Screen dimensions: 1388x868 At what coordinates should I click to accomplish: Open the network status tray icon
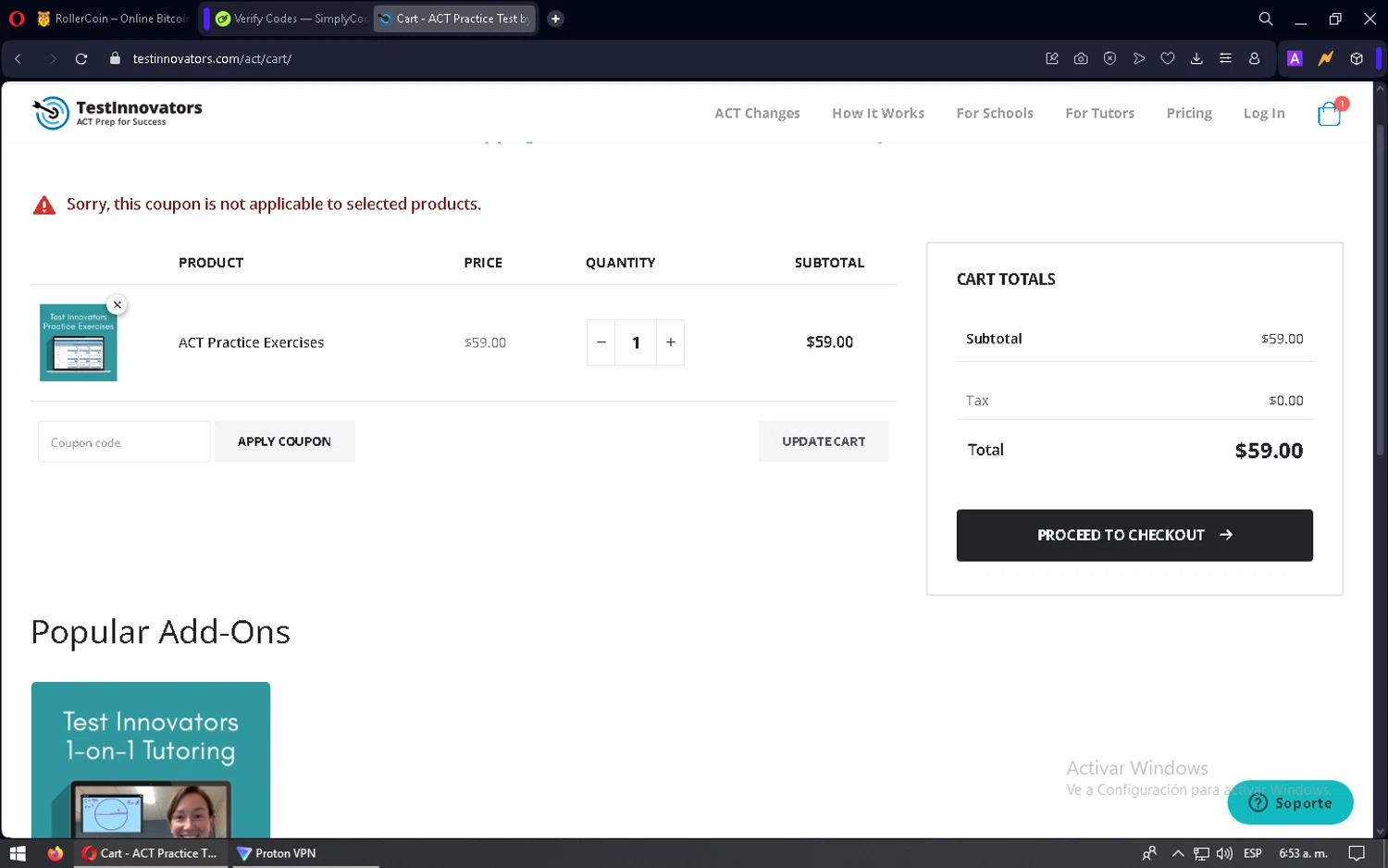pyautogui.click(x=1201, y=853)
